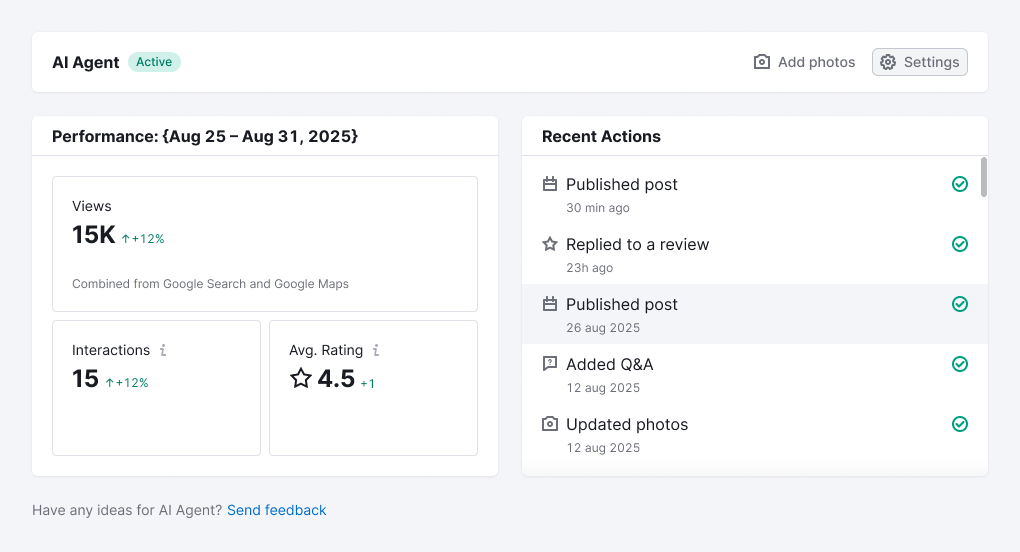The image size is (1020, 552).
Task: Click the check mark for the 30 min ago post
Action: point(960,184)
